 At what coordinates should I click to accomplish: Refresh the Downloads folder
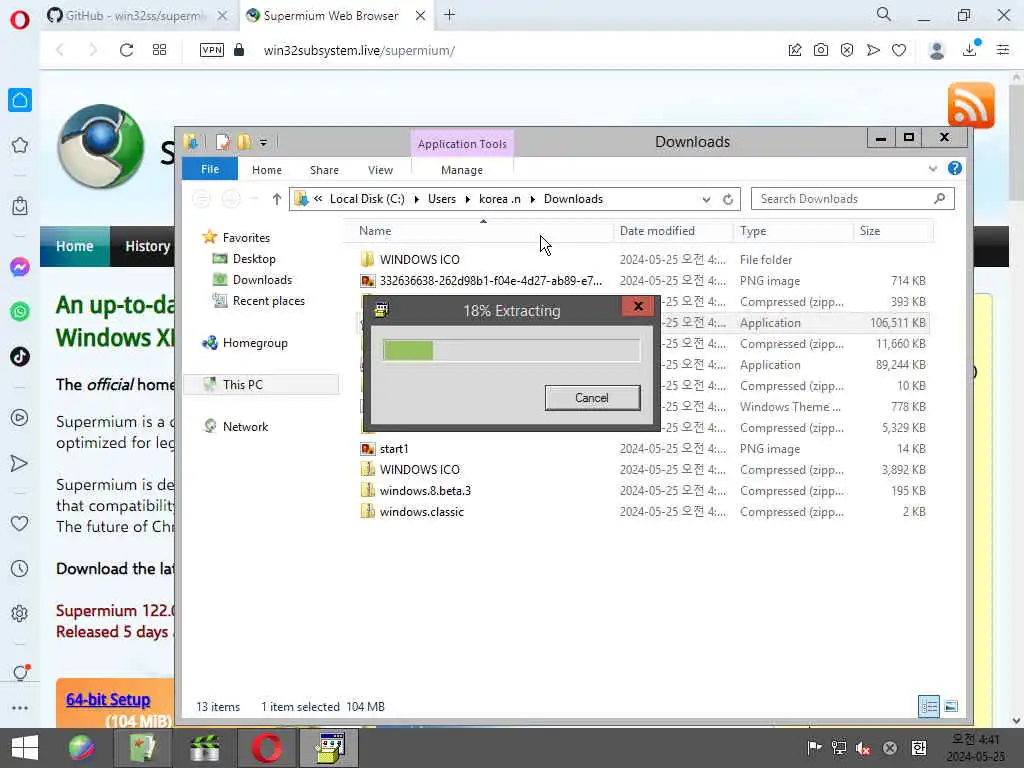[728, 199]
